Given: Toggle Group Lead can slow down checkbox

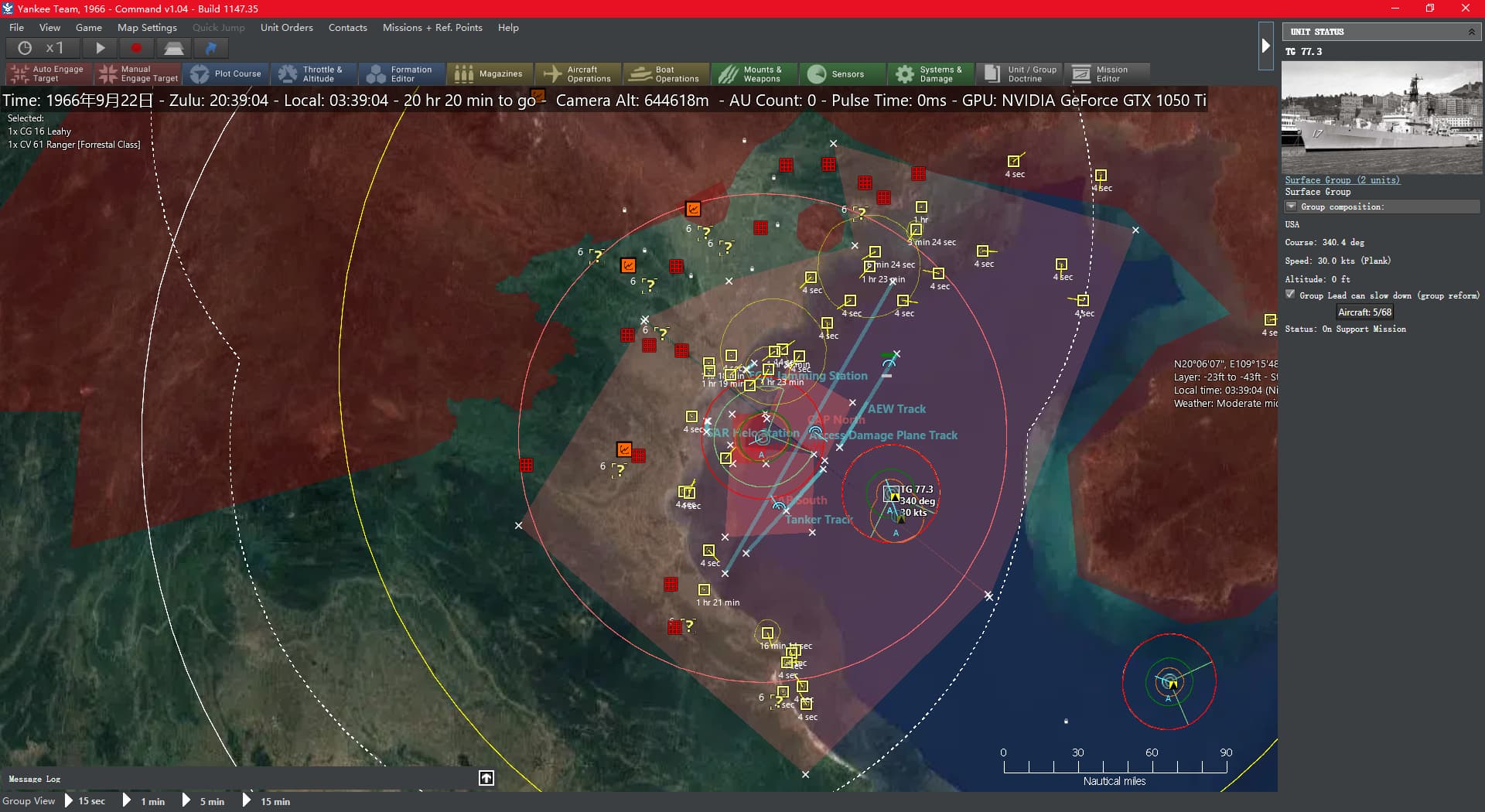Looking at the screenshot, I should tap(1290, 295).
